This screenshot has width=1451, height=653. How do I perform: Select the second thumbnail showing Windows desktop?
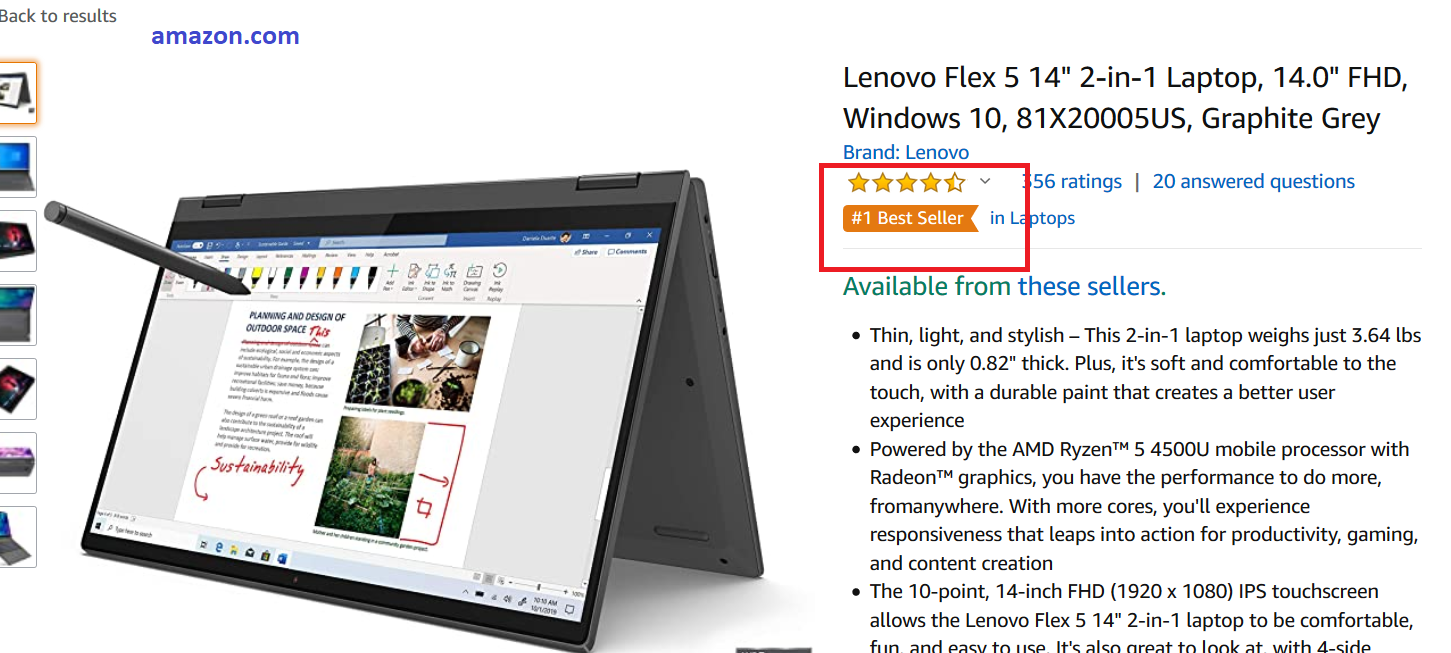[x=17, y=167]
